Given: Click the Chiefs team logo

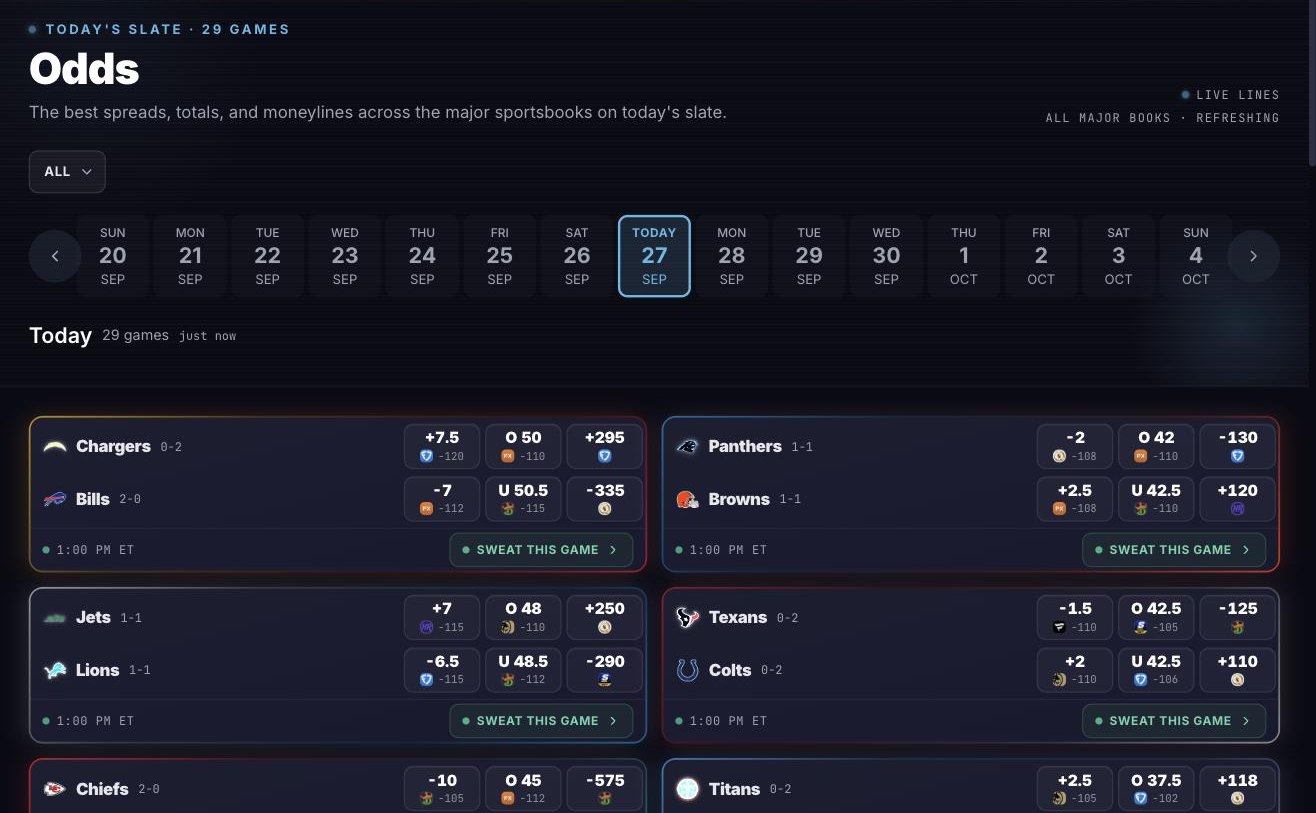Looking at the screenshot, I should (55, 789).
